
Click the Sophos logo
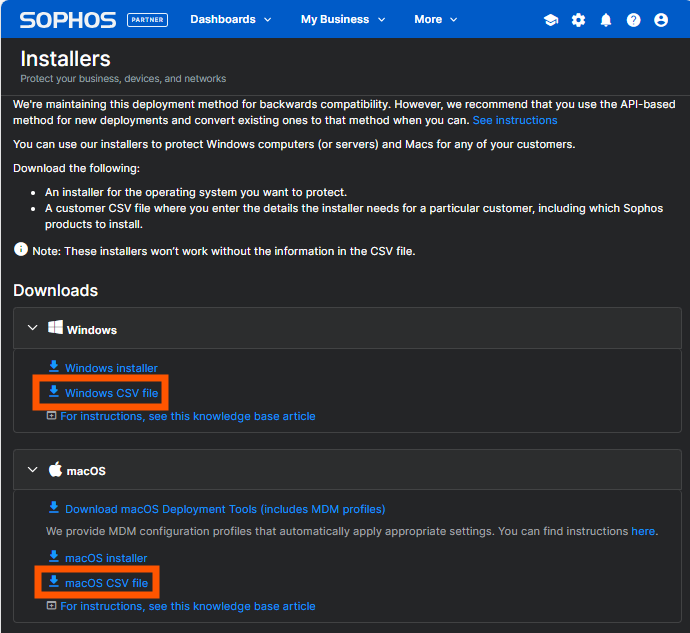pos(68,20)
